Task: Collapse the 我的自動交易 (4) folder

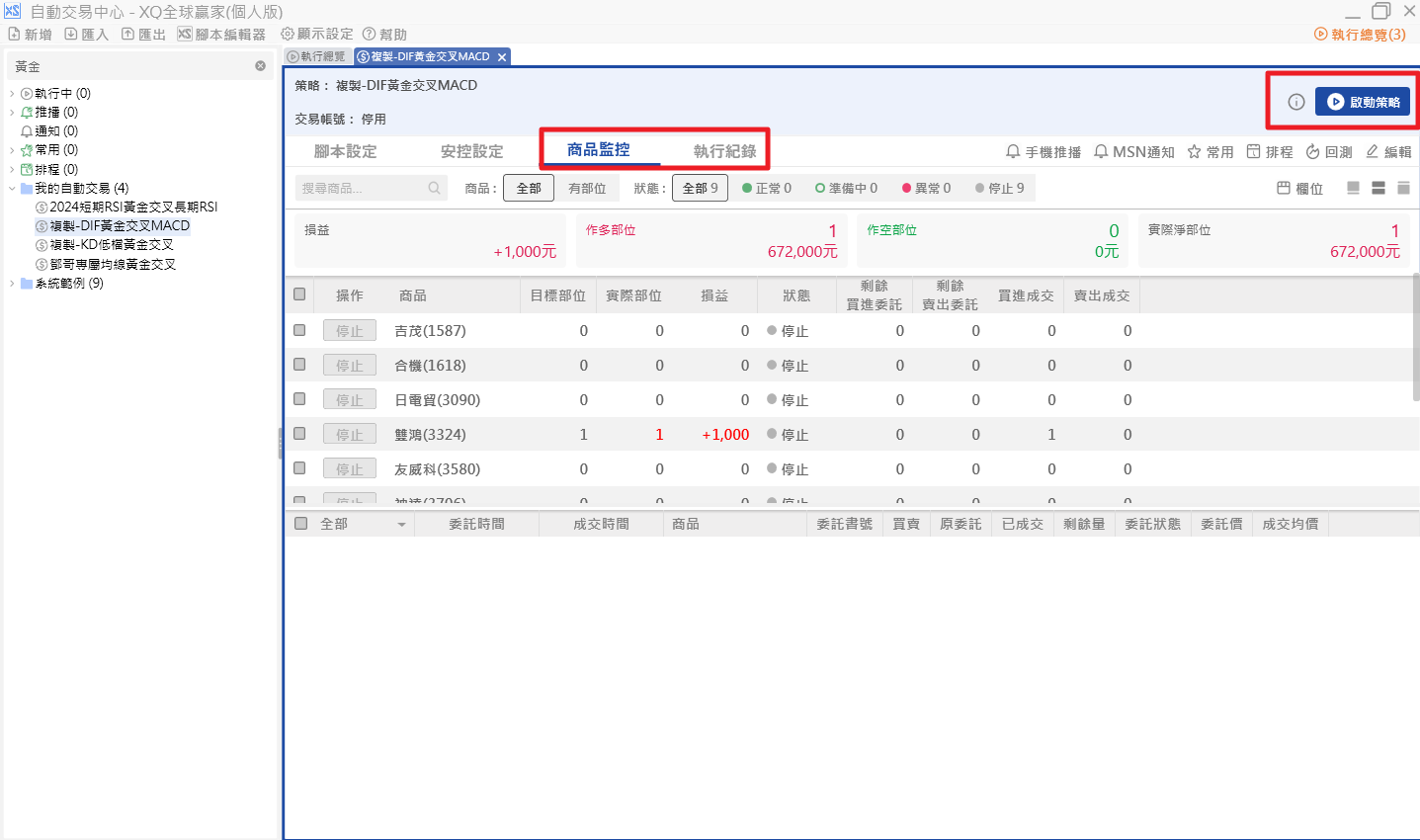Action: pos(12,189)
